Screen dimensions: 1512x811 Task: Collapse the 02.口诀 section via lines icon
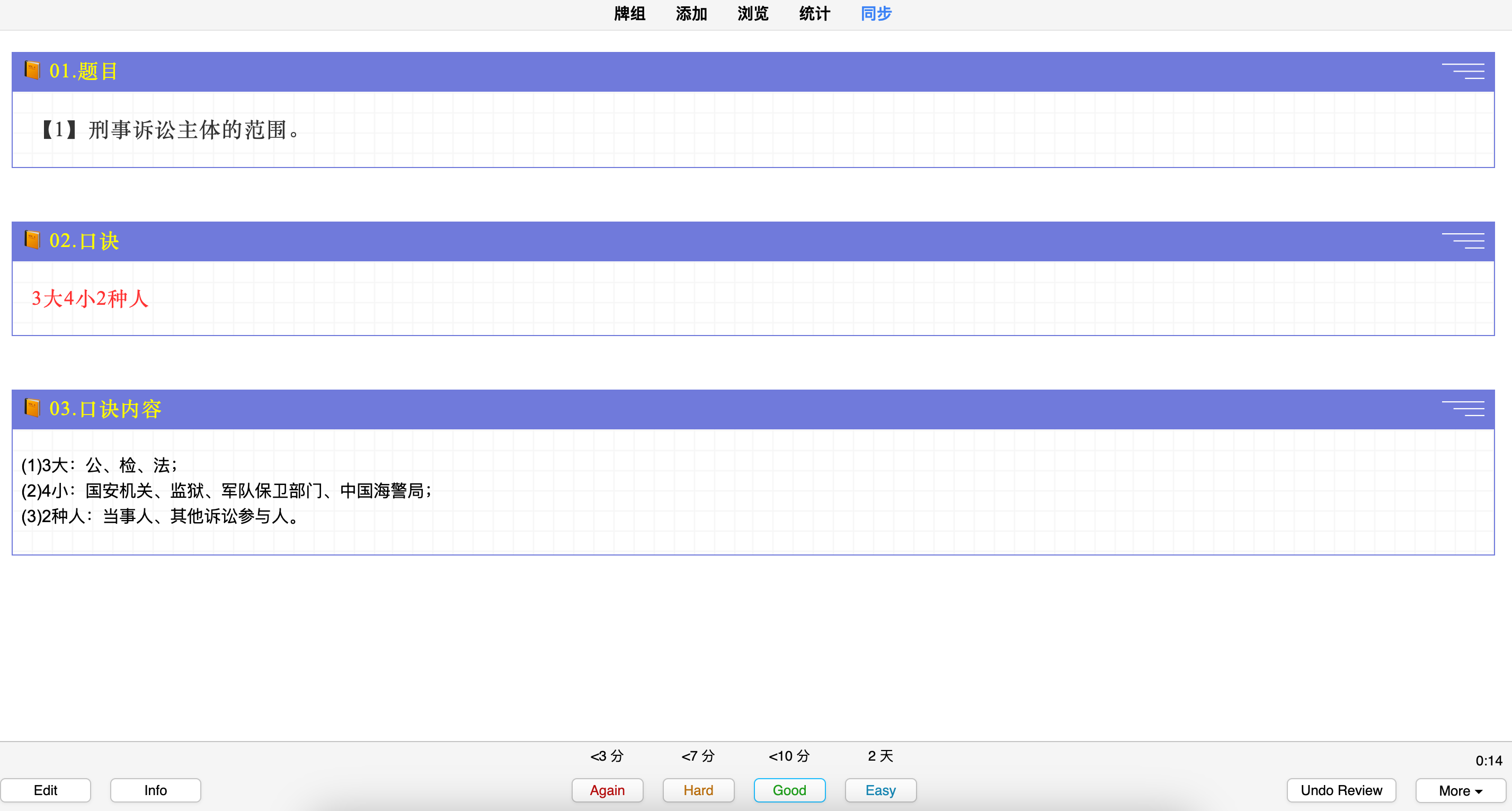pyautogui.click(x=1463, y=241)
